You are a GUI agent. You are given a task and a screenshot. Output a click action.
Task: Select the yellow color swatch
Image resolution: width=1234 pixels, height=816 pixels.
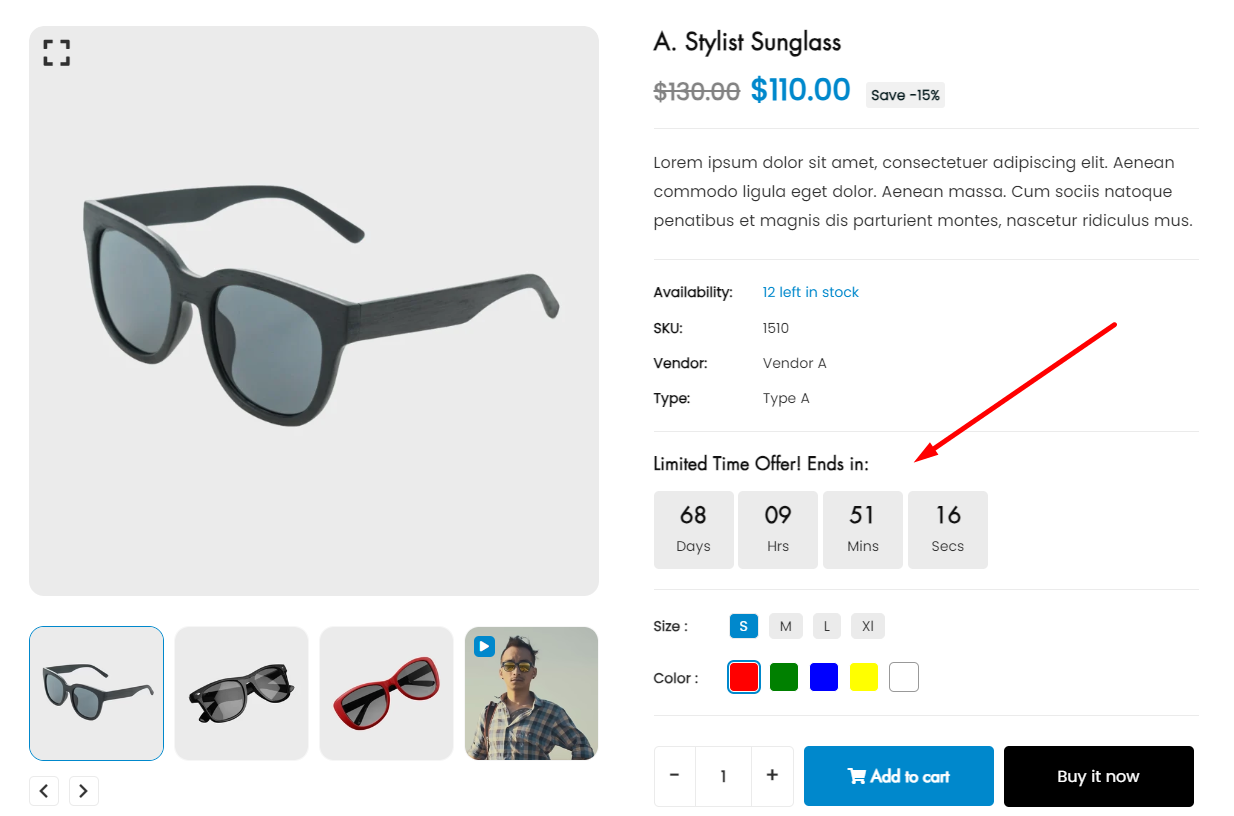864,677
